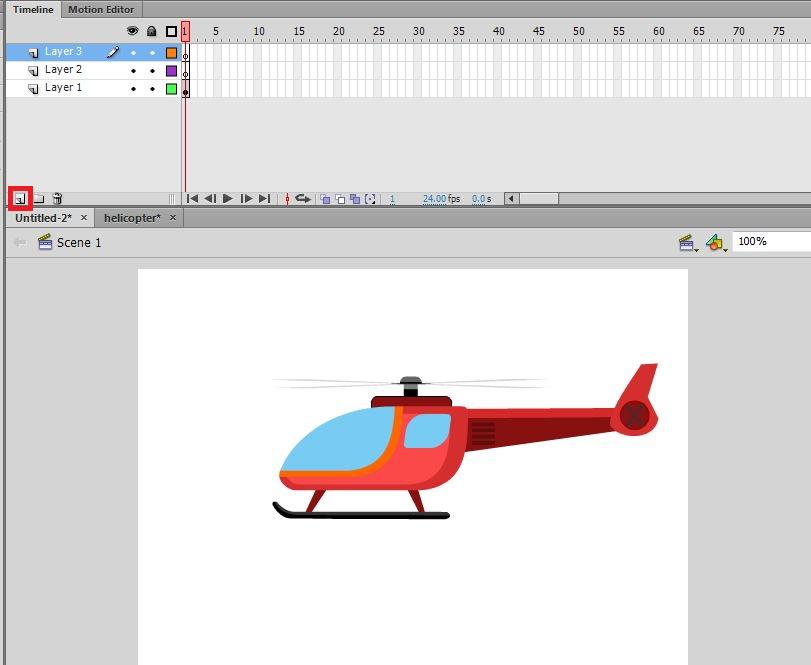Click the New Layer icon

pyautogui.click(x=20, y=199)
